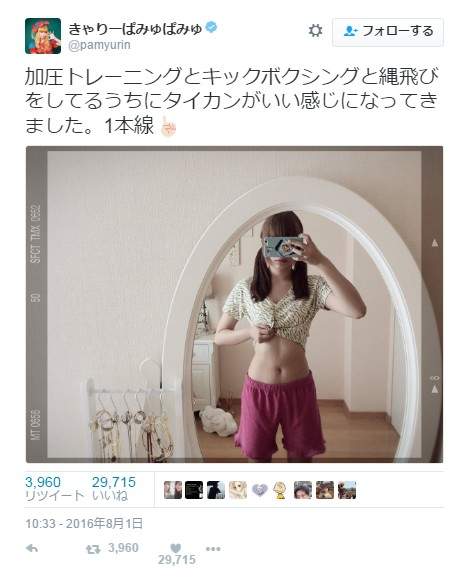Open the @pamyurin handle link
Image resolution: width=467 pixels, height=581 pixels.
pos(99,45)
